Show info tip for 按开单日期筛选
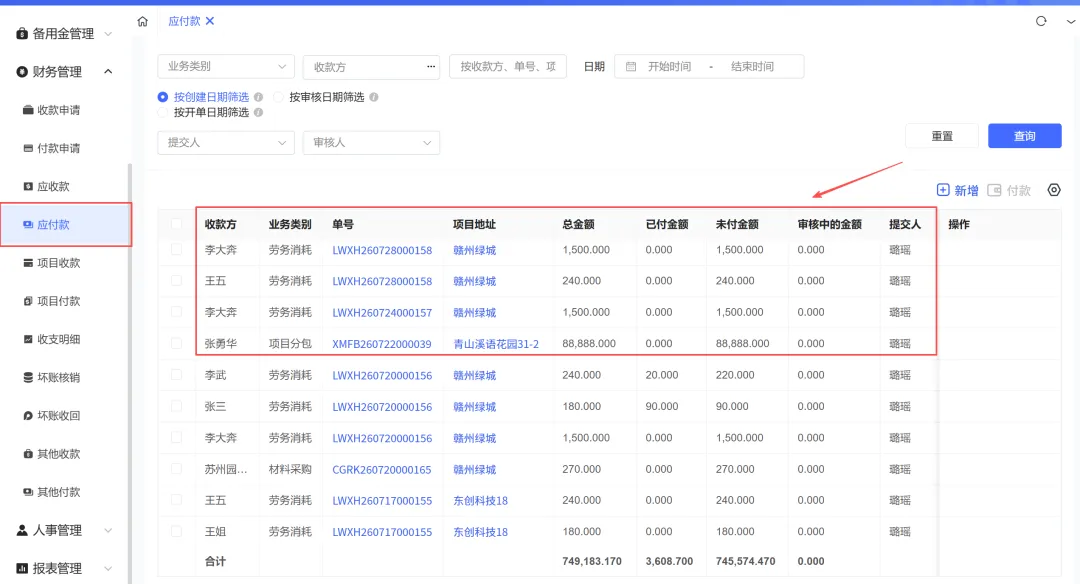This screenshot has height=584, width=1080. click(x=258, y=112)
